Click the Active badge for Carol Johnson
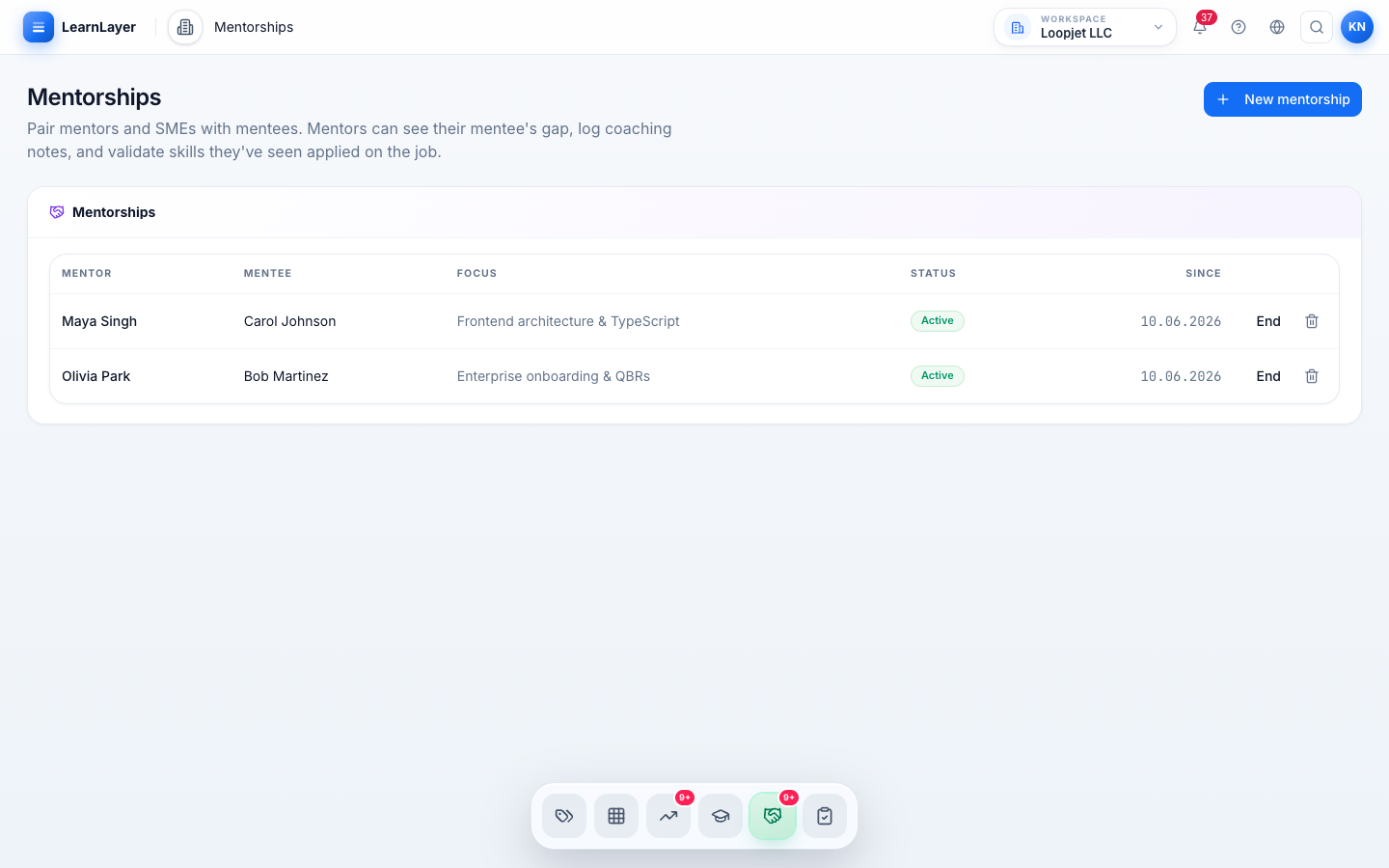This screenshot has height=868, width=1389. pos(938,321)
